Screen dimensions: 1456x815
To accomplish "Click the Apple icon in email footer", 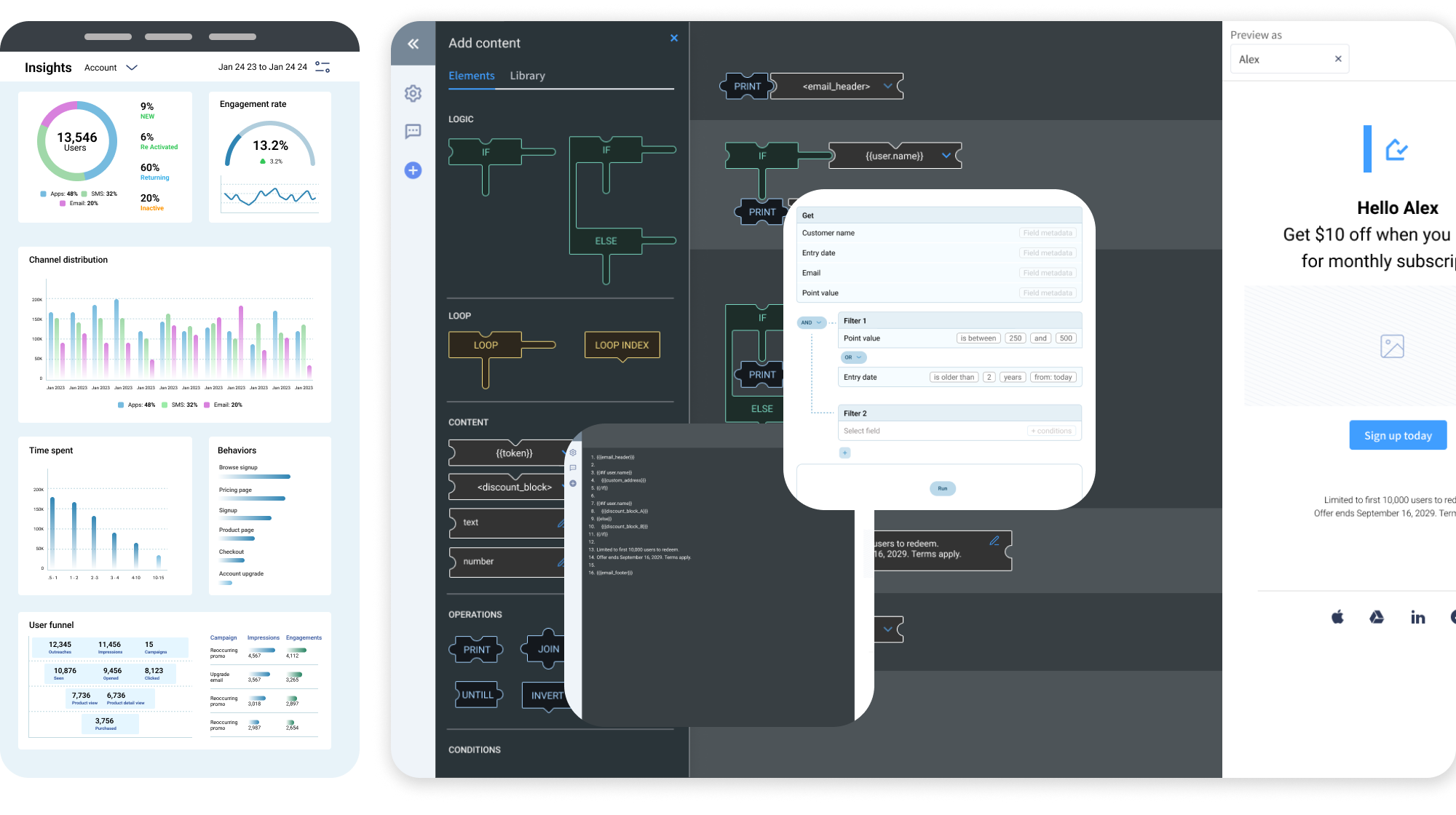I will [x=1337, y=617].
